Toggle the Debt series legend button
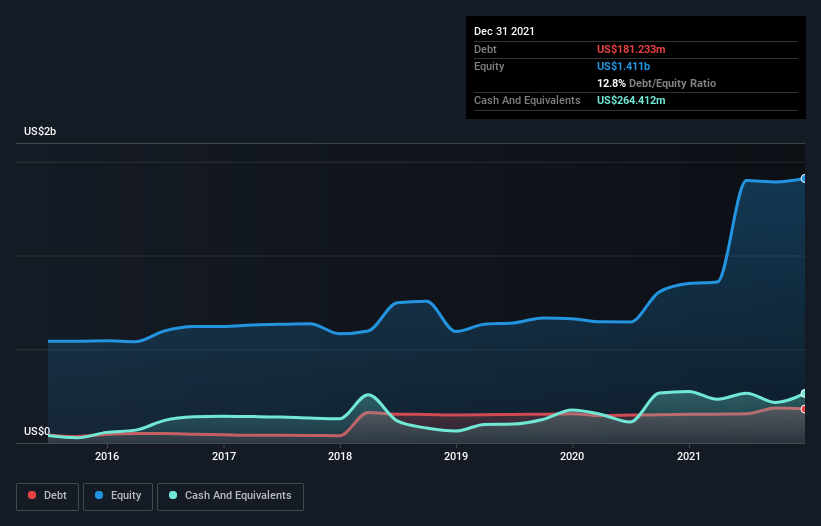Image resolution: width=821 pixels, height=526 pixels. point(47,496)
